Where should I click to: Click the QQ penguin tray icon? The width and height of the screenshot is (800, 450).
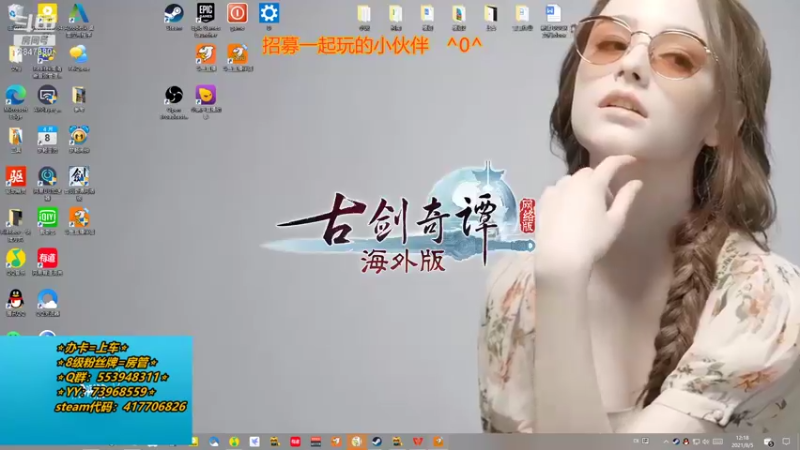[686, 442]
